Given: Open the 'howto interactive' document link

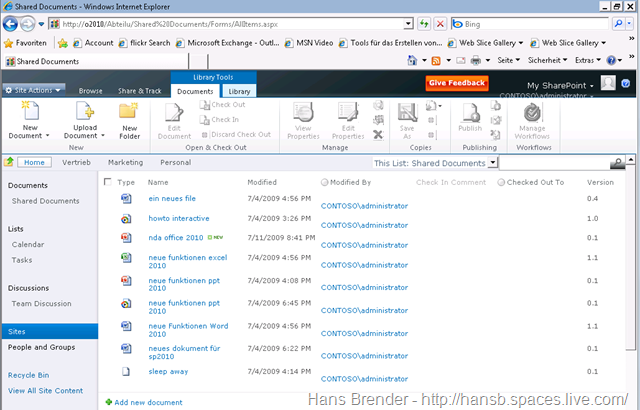Looking at the screenshot, I should click(x=182, y=218).
